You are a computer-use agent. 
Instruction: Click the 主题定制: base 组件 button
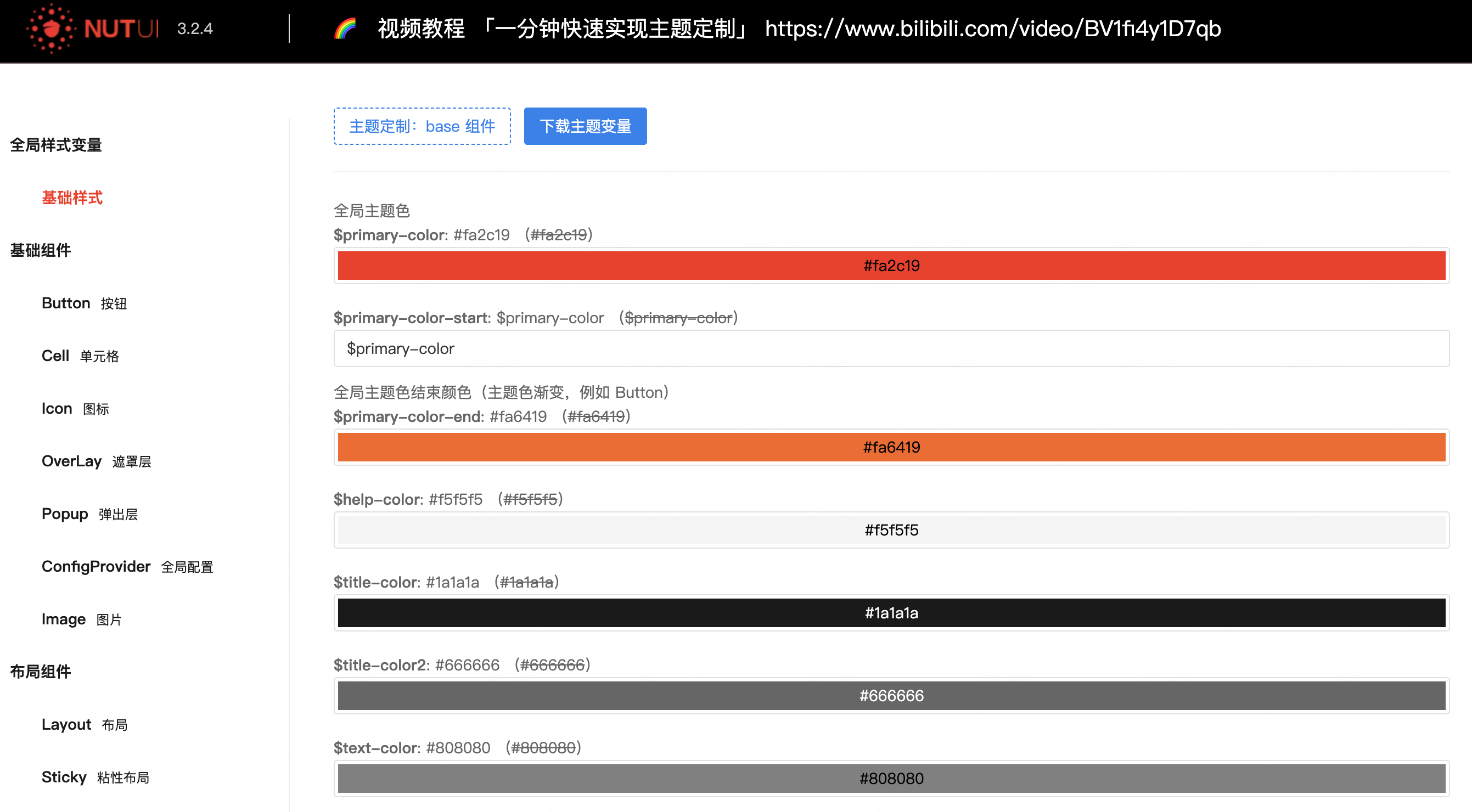tap(422, 126)
